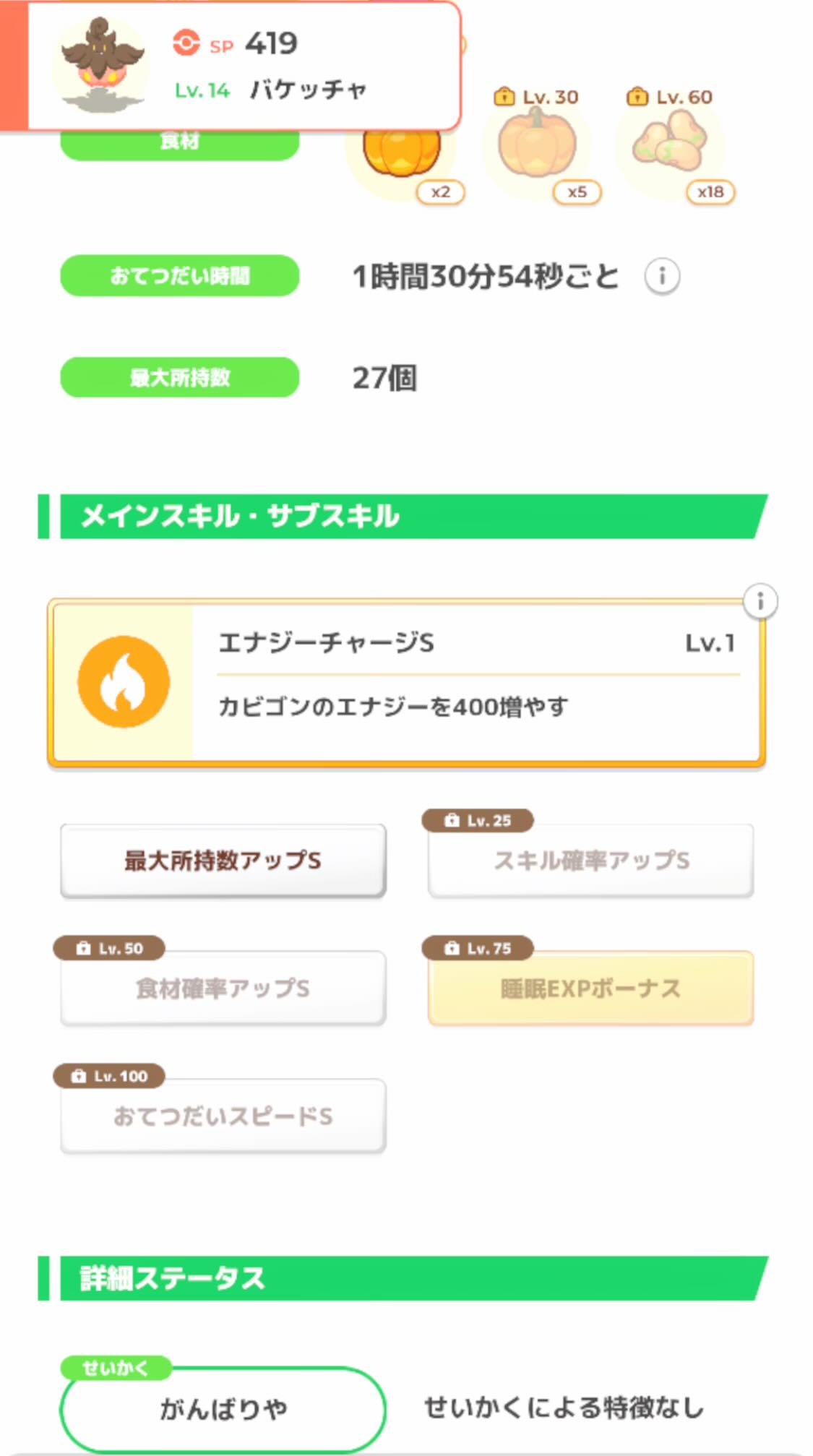
Task: Tap info icon on main skill card
Action: point(760,601)
